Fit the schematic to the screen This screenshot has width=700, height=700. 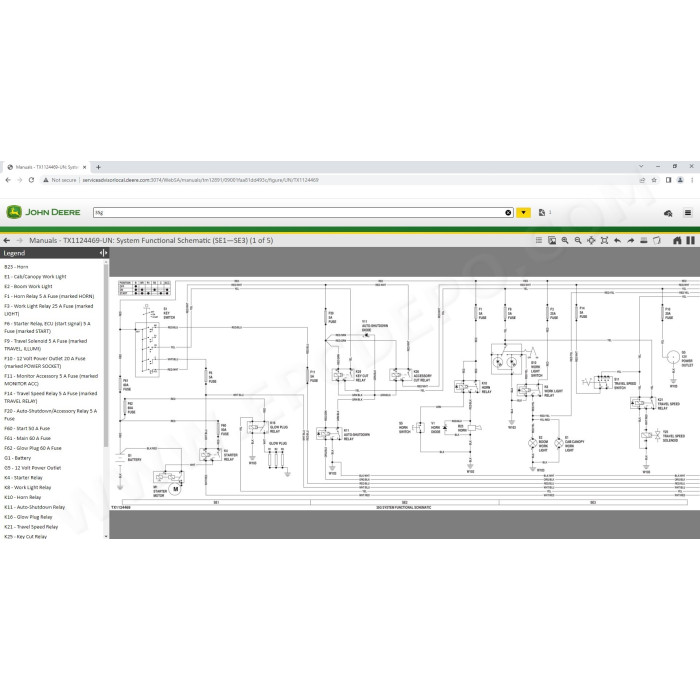[604, 240]
